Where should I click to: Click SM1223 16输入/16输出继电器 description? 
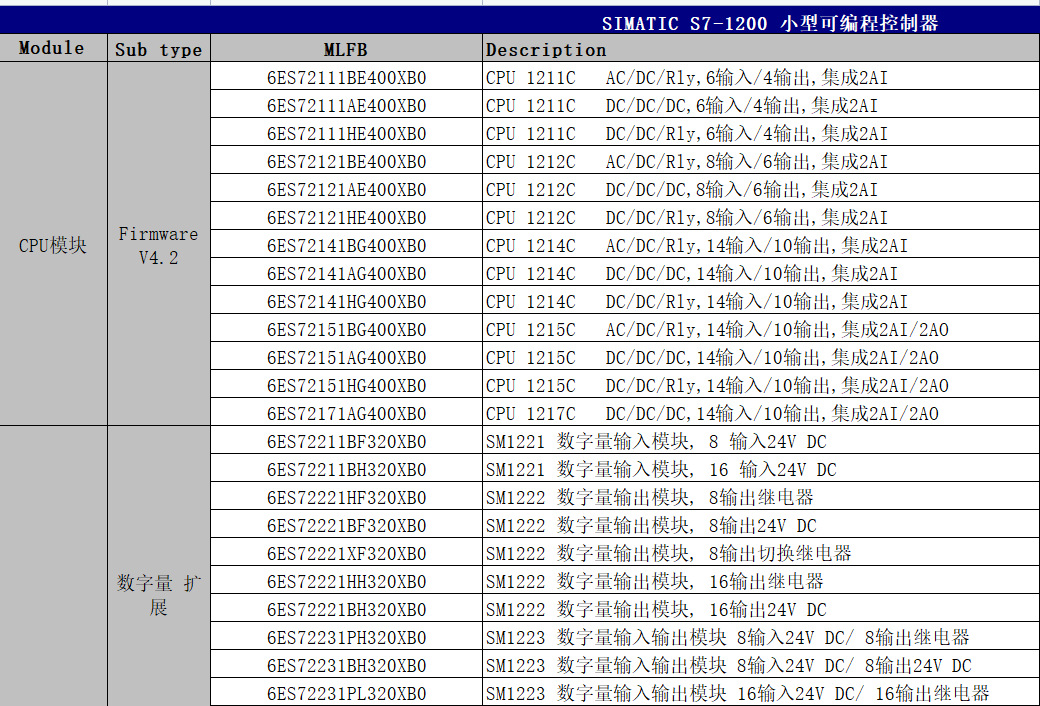(761, 693)
